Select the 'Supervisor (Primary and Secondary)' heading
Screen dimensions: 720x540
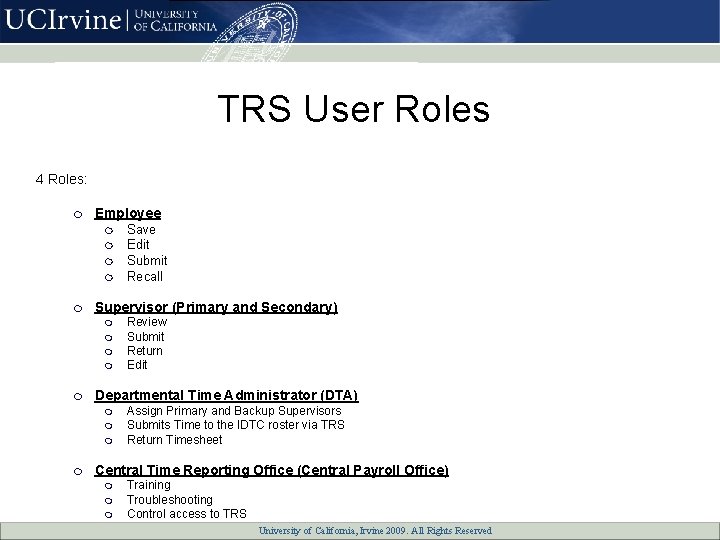tap(216, 307)
